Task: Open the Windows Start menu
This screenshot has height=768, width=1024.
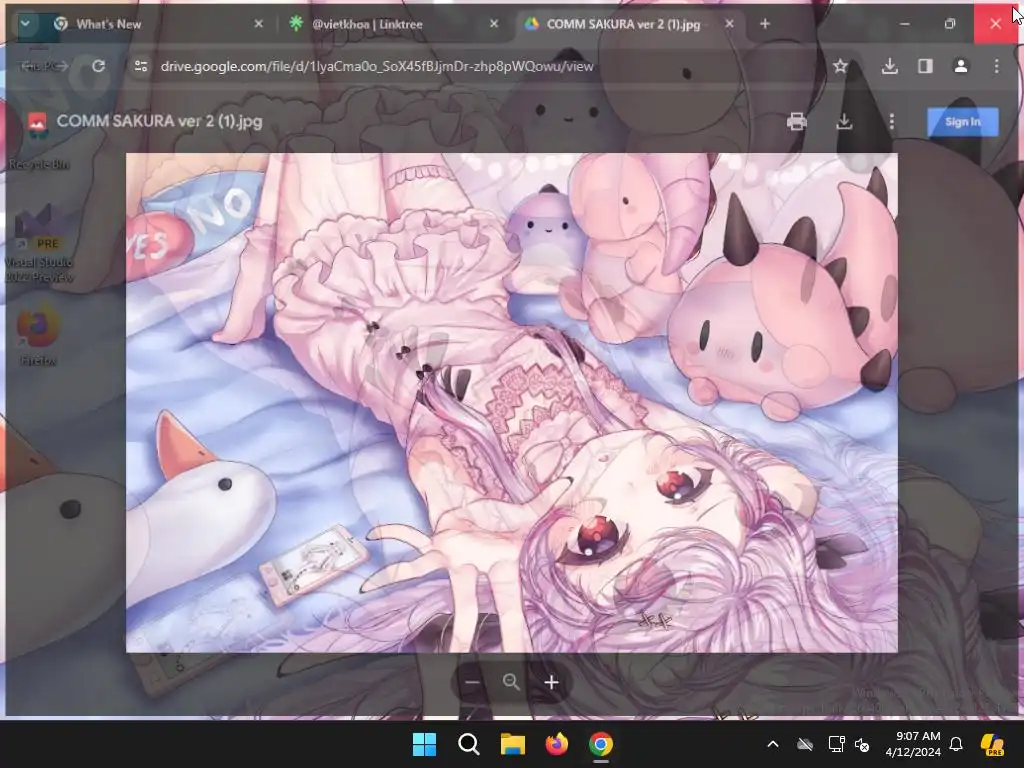Action: coord(424,744)
